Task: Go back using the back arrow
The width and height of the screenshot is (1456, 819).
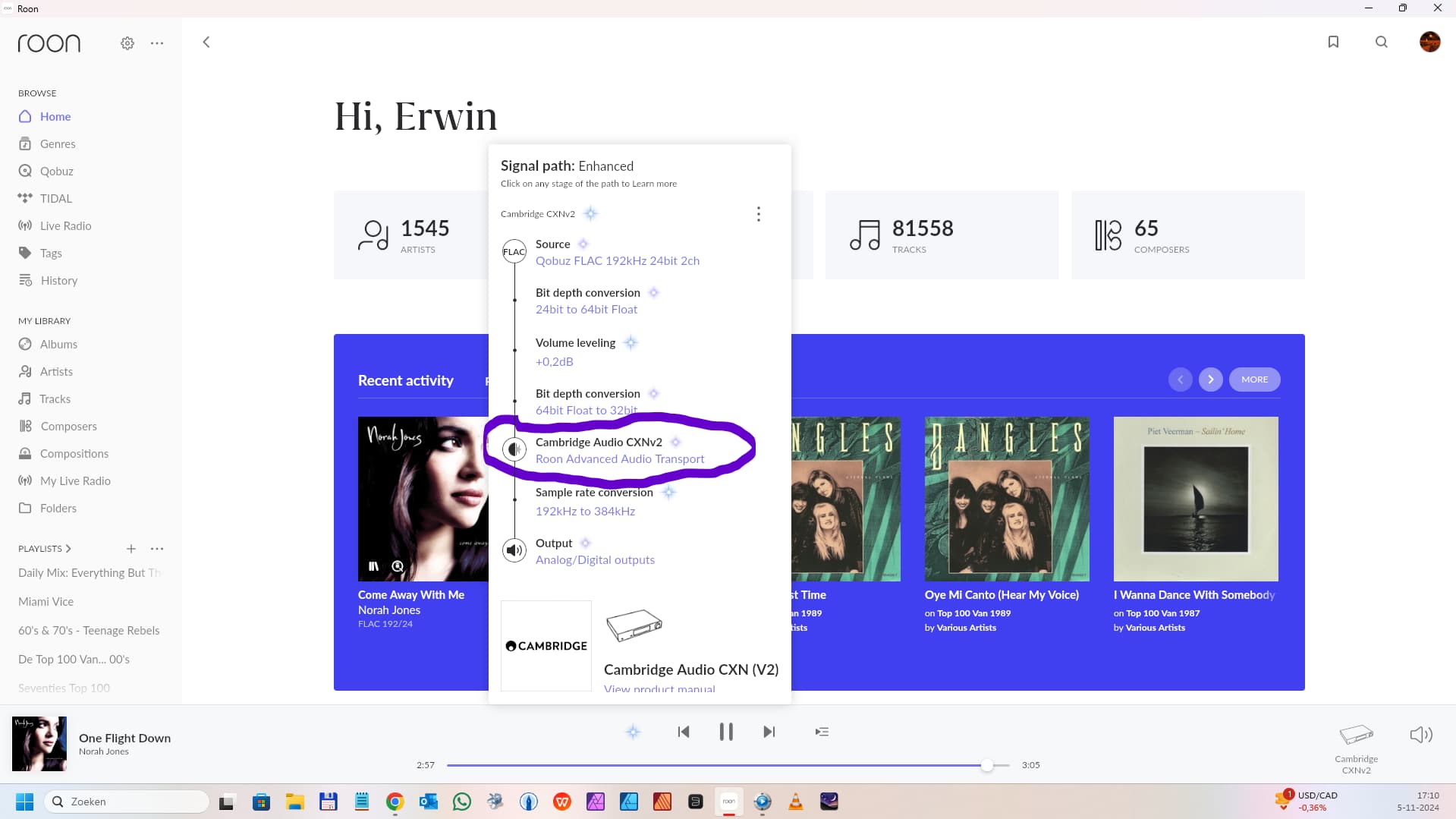Action: tap(206, 42)
